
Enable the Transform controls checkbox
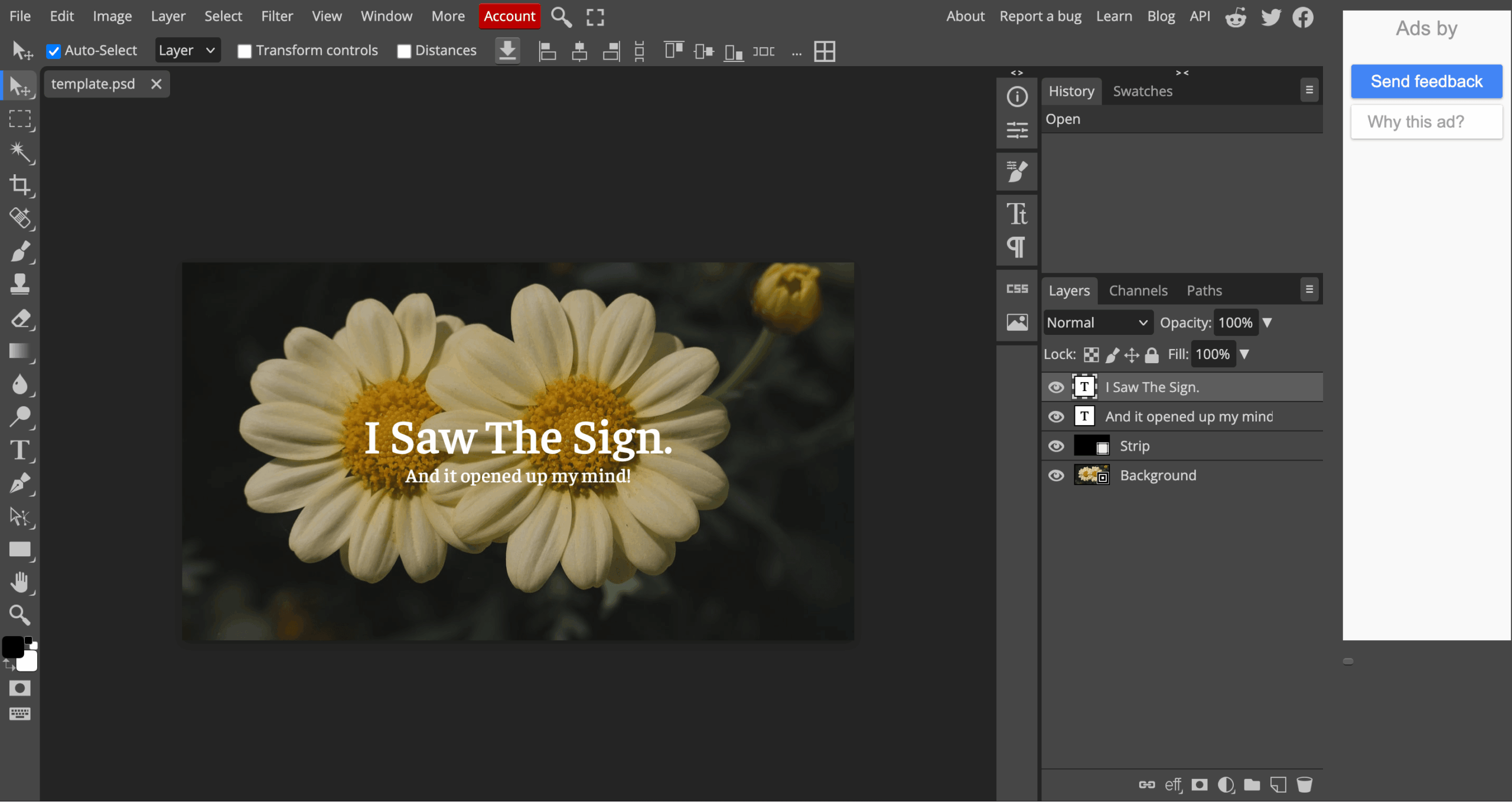point(245,51)
